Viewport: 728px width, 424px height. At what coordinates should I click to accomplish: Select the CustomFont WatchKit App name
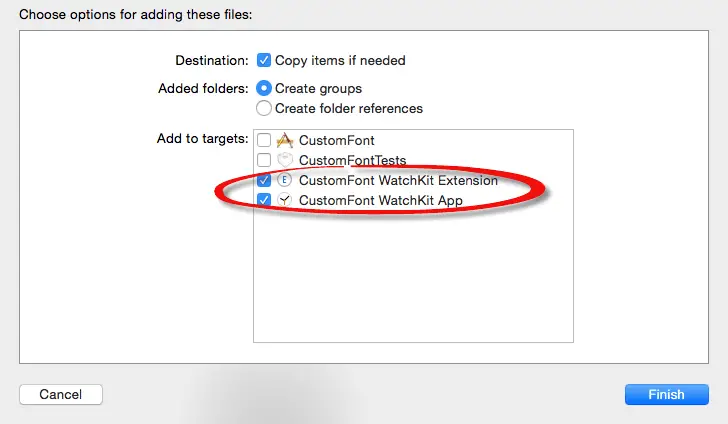[381, 200]
